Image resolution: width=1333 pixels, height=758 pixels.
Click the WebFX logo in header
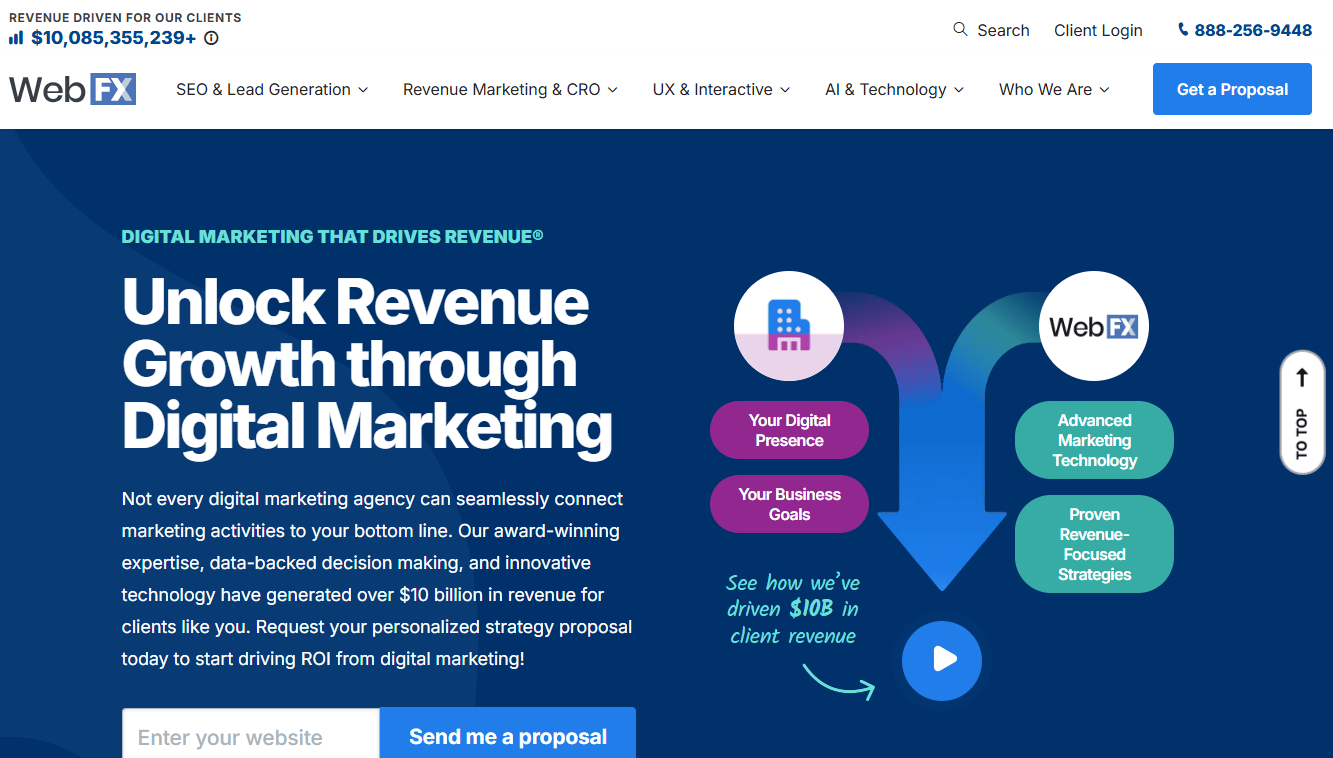point(72,89)
